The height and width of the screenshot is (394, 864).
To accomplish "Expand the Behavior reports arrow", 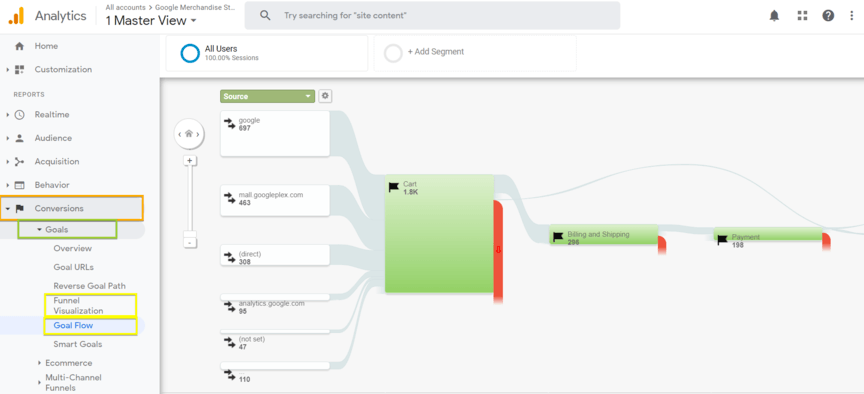I will pyautogui.click(x=8, y=185).
